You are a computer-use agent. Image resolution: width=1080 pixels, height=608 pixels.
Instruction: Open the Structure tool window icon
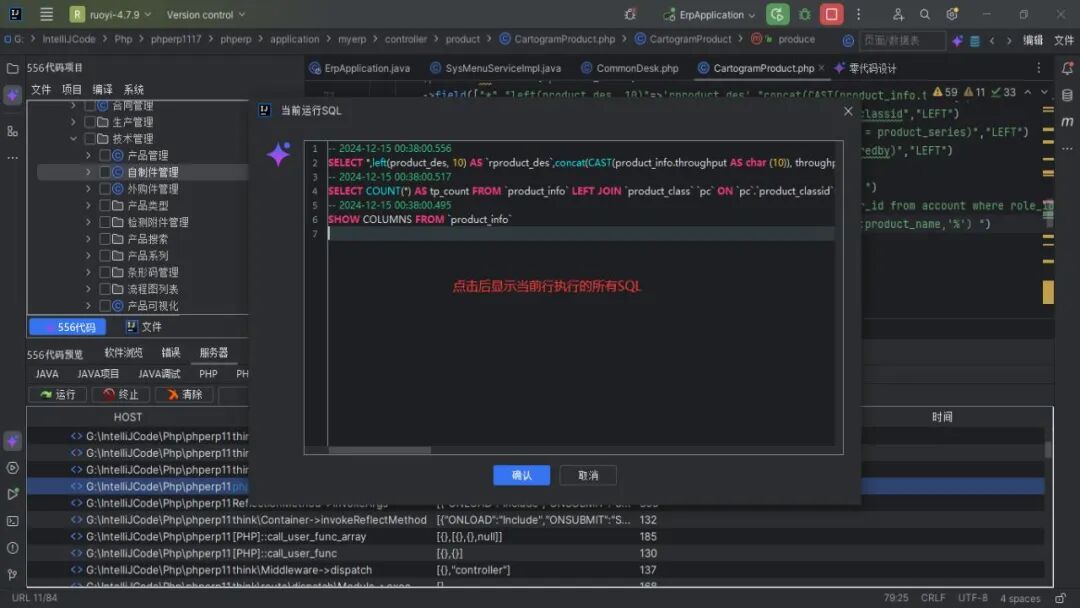[12, 131]
